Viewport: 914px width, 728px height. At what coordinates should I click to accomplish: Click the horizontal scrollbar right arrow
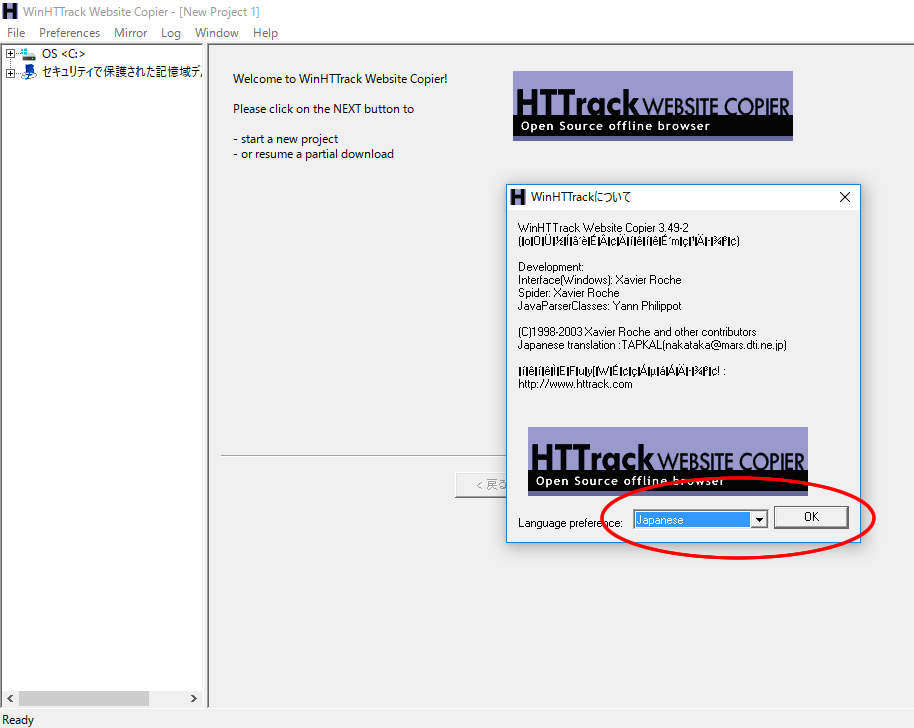[x=193, y=698]
